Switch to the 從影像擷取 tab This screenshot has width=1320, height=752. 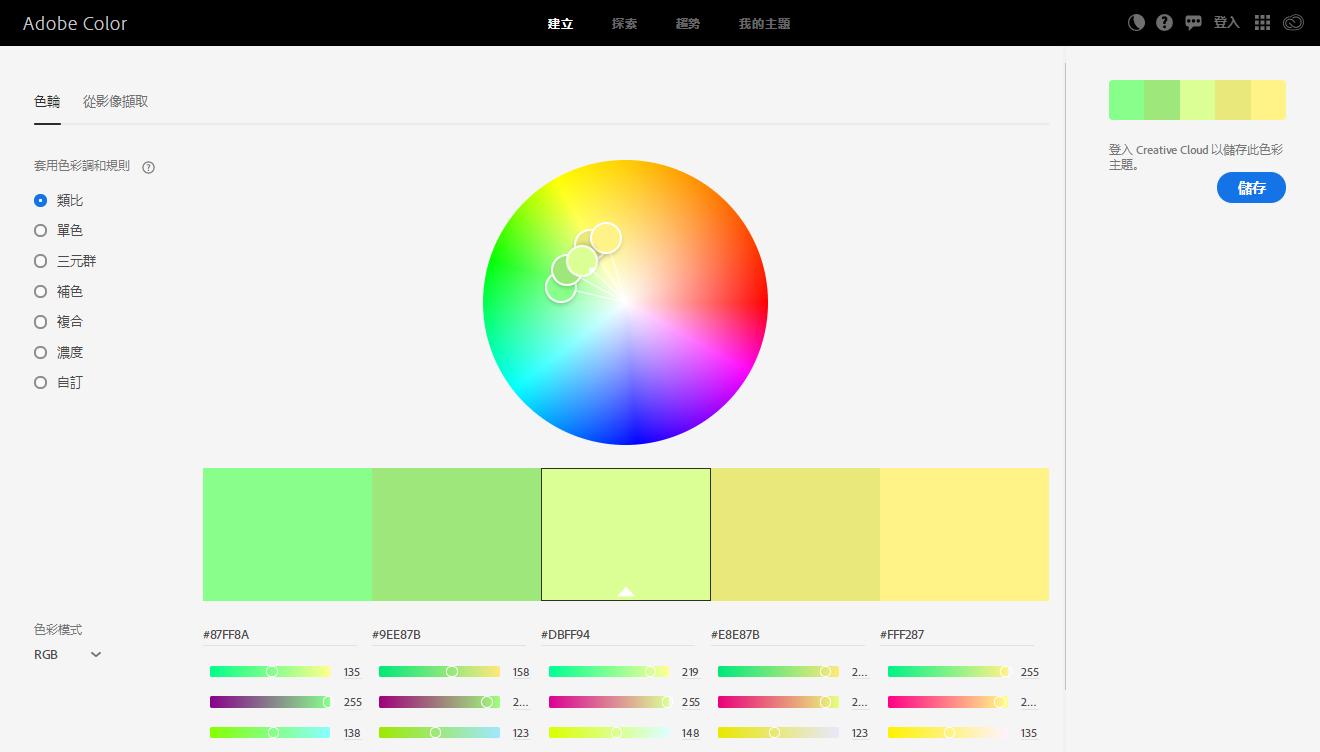pyautogui.click(x=116, y=102)
